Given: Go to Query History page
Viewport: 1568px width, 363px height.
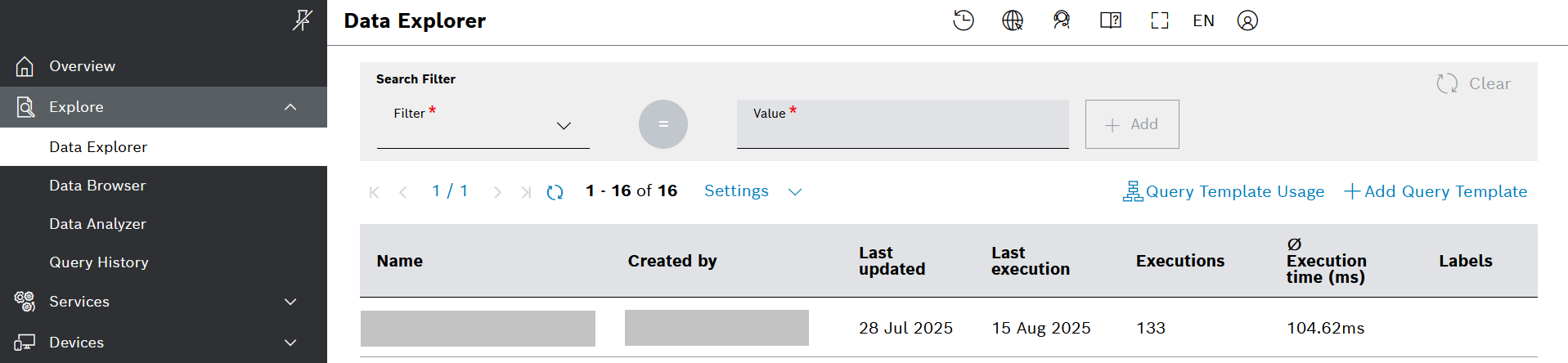Looking at the screenshot, I should click(99, 262).
